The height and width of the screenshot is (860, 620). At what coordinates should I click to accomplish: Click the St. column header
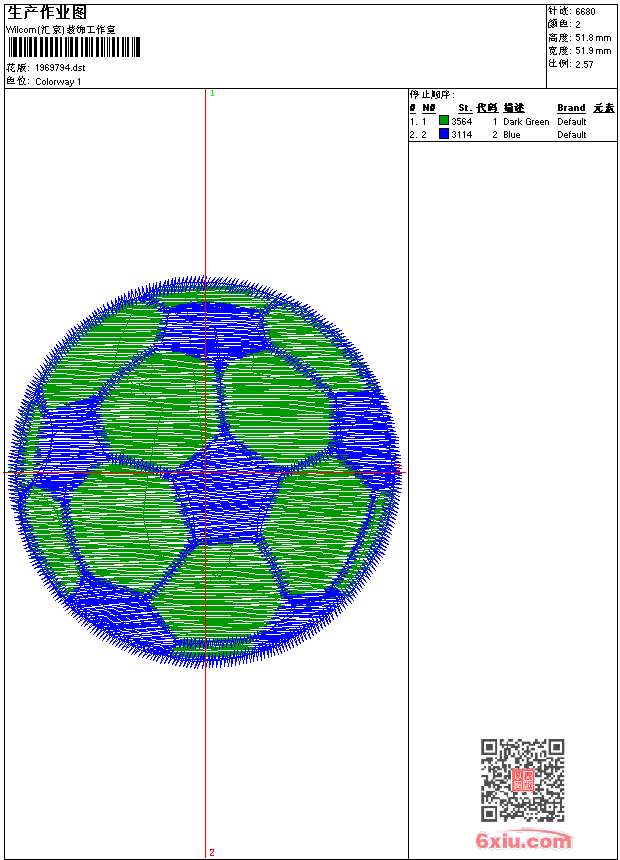[x=464, y=108]
